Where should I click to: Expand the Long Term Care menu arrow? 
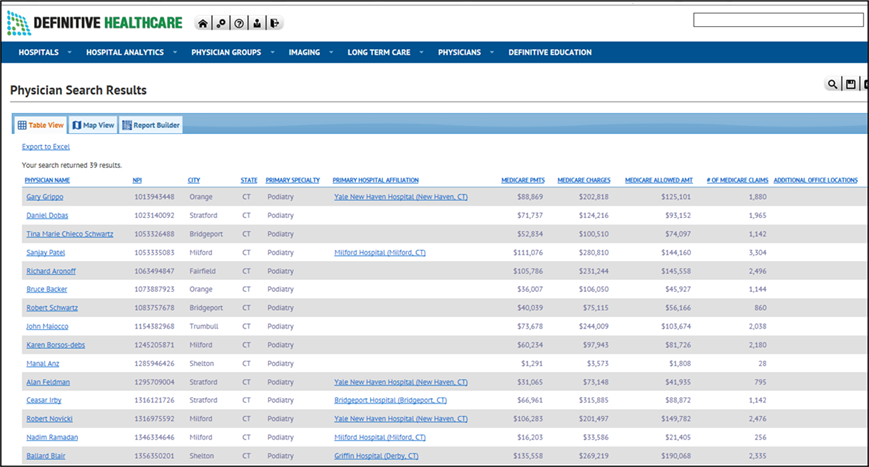[x=421, y=52]
